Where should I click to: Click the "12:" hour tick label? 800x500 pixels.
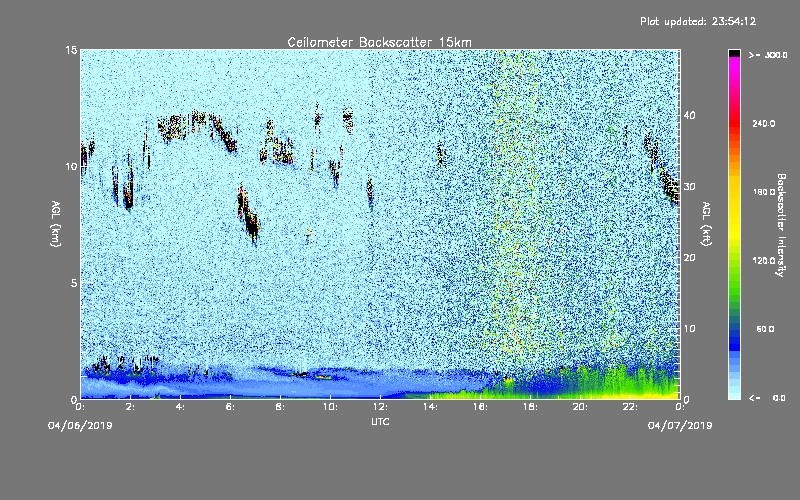click(380, 407)
